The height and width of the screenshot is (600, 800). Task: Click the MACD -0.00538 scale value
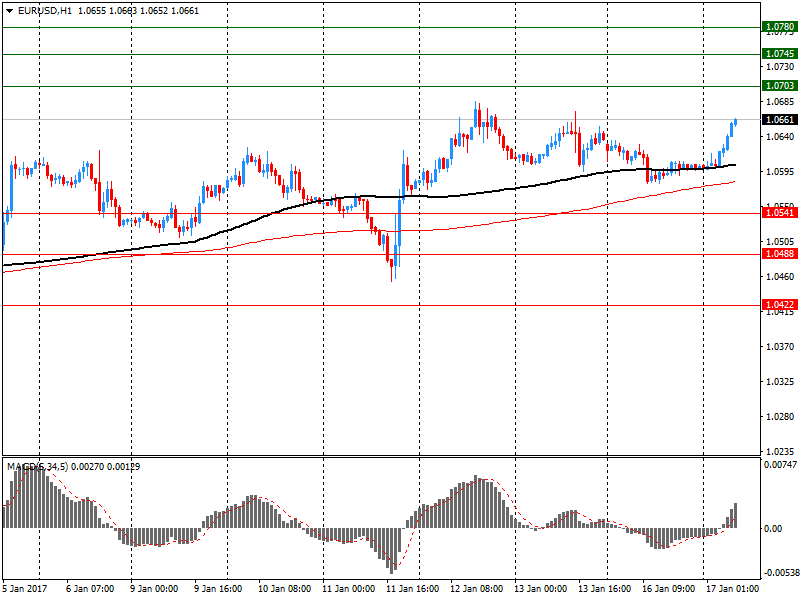tap(780, 573)
